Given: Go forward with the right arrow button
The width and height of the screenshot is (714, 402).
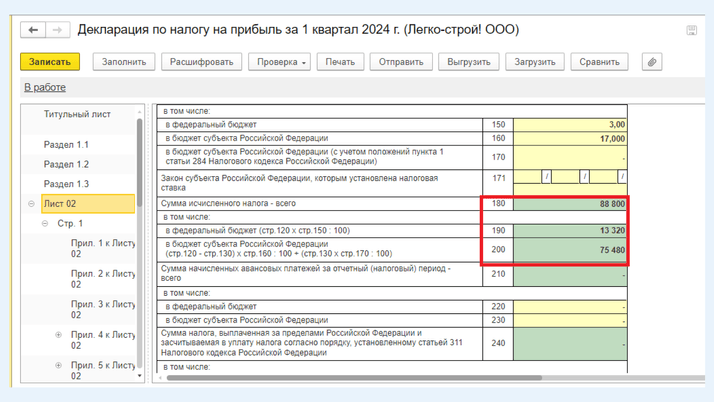Looking at the screenshot, I should tap(57, 30).
